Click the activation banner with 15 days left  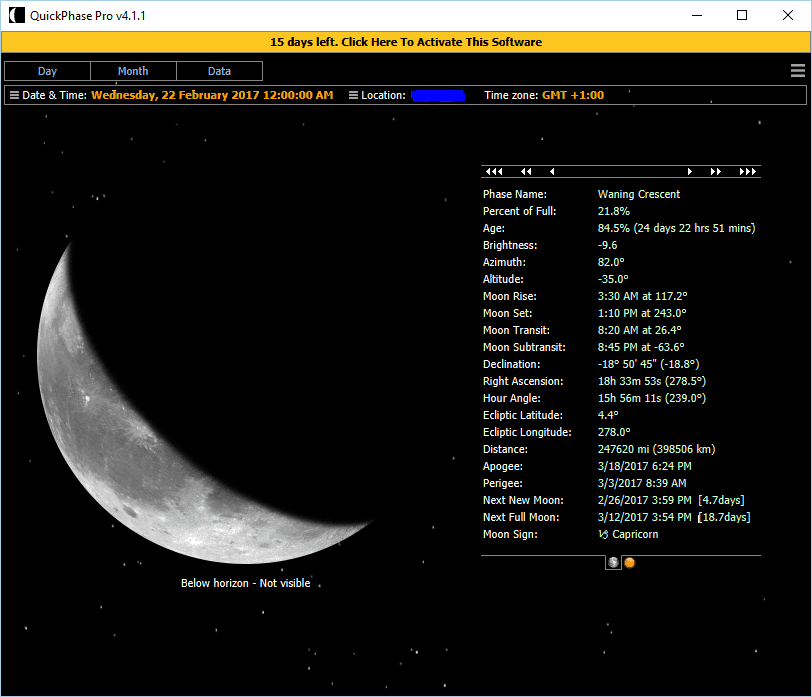(406, 42)
